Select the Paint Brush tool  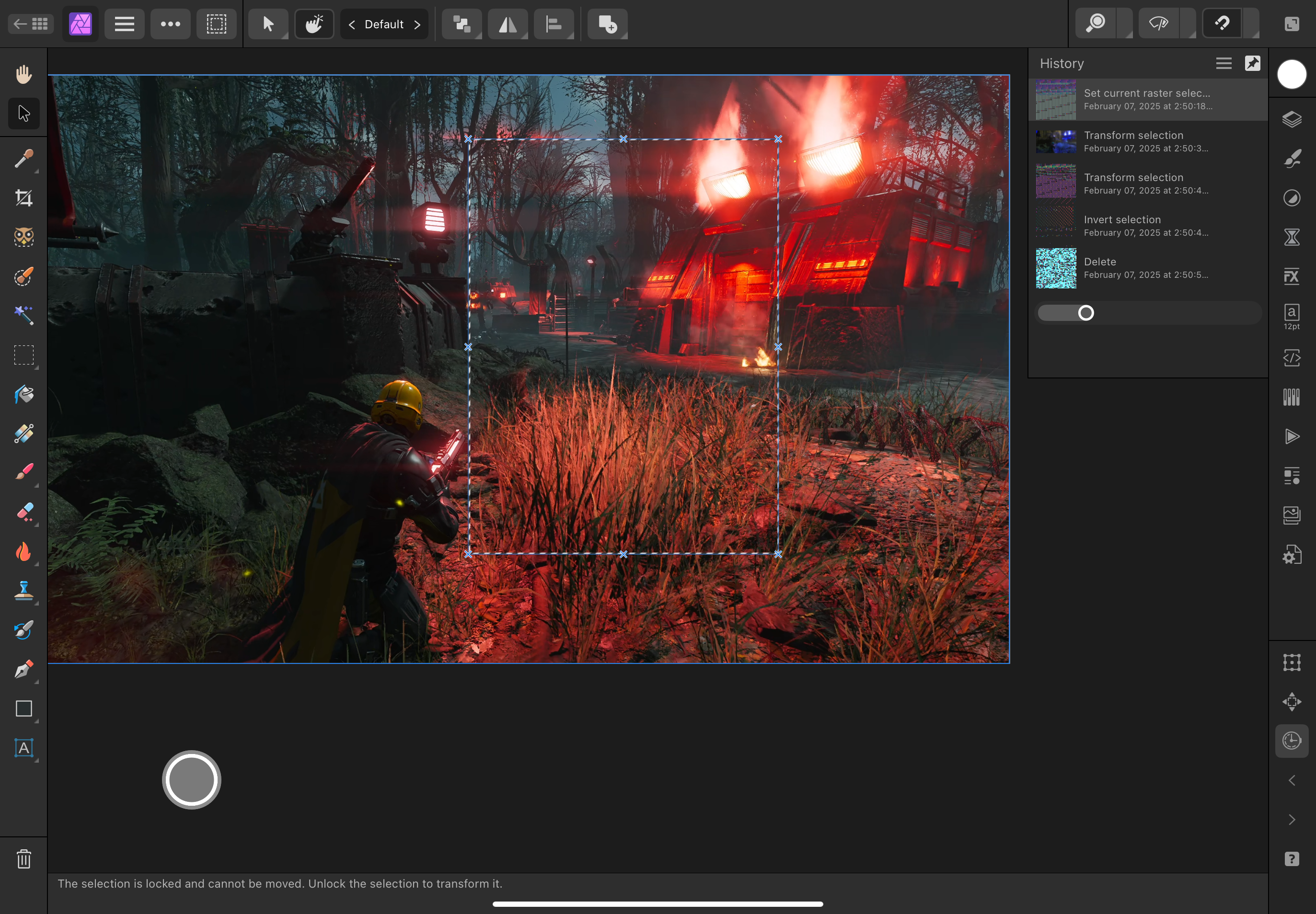[23, 473]
